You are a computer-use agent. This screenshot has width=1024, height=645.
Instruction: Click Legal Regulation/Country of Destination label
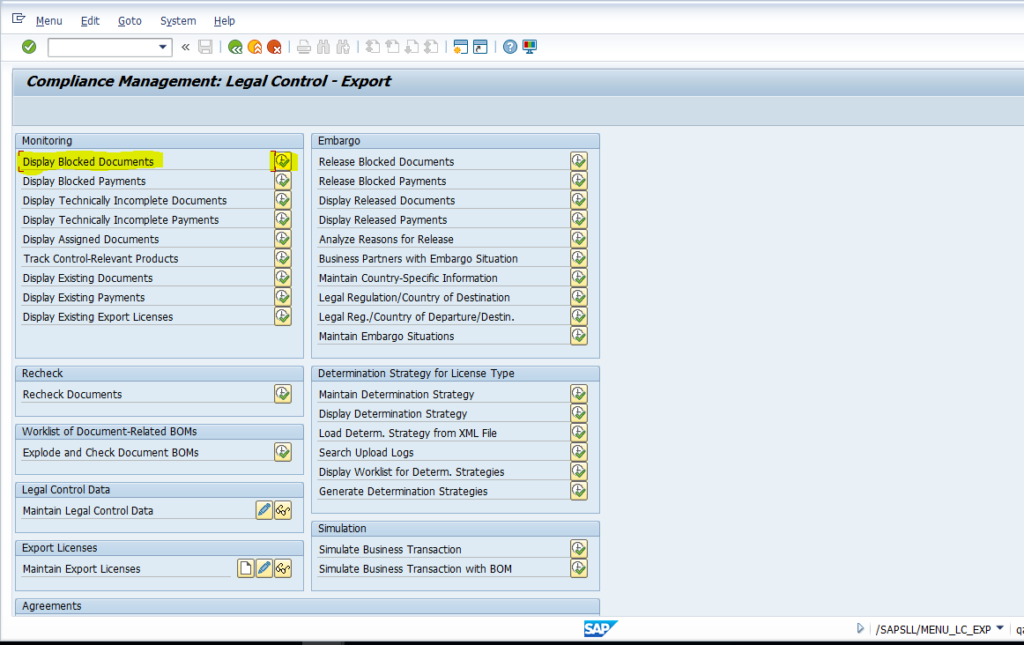point(414,298)
